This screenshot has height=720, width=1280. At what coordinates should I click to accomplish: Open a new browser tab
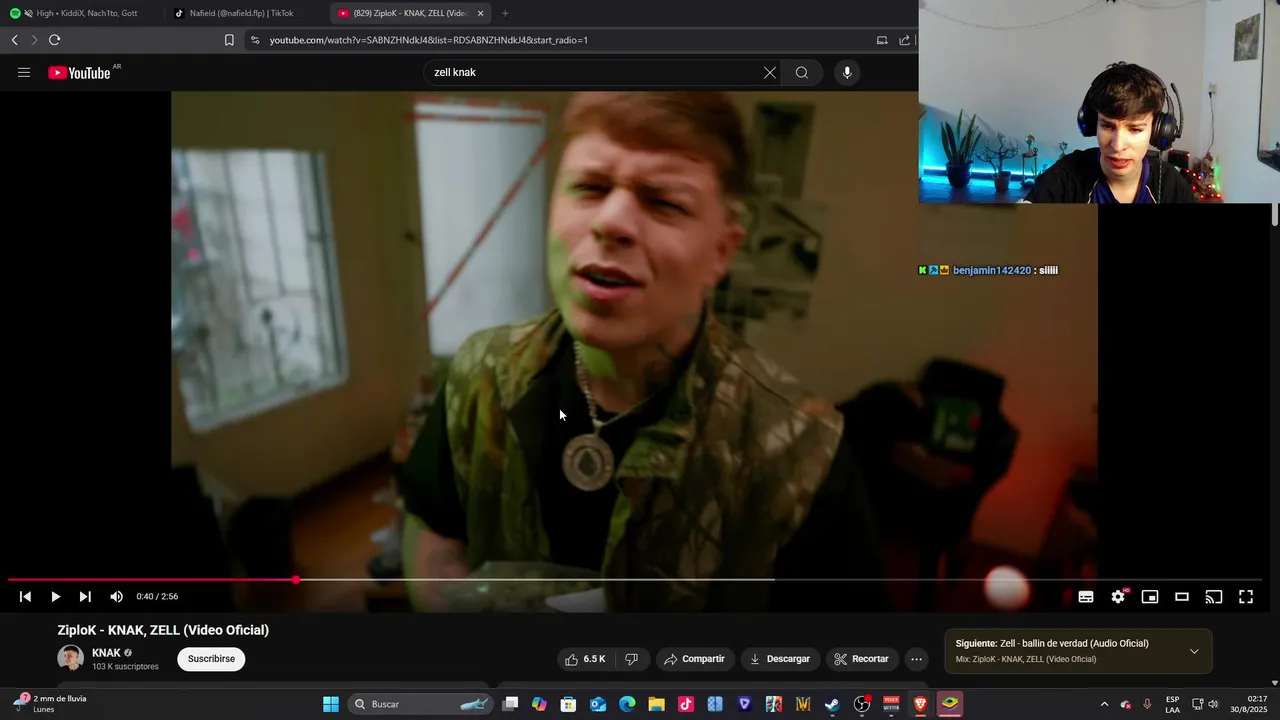pyautogui.click(x=505, y=13)
